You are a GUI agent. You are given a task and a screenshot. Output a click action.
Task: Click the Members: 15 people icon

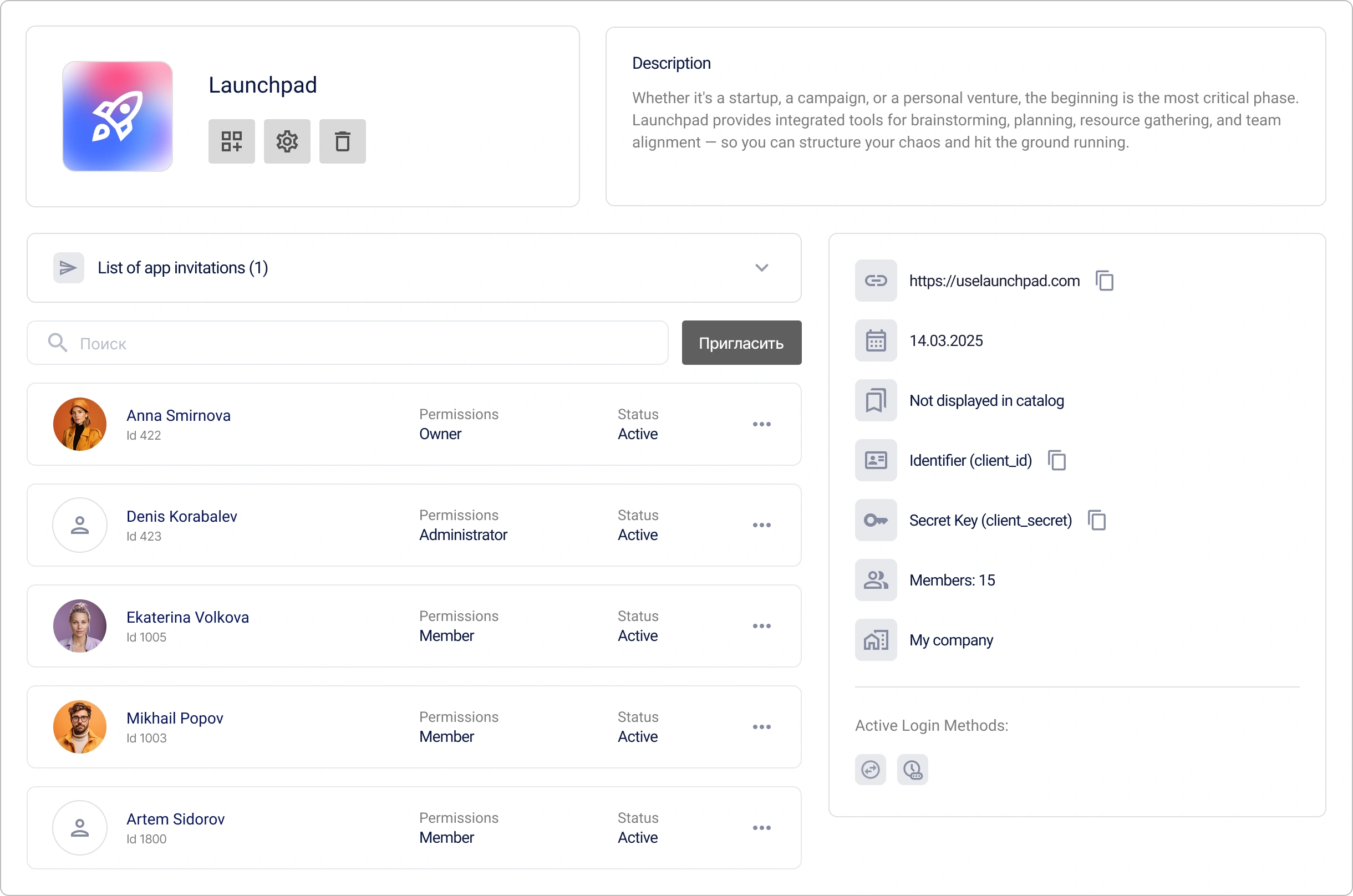pyautogui.click(x=876, y=579)
